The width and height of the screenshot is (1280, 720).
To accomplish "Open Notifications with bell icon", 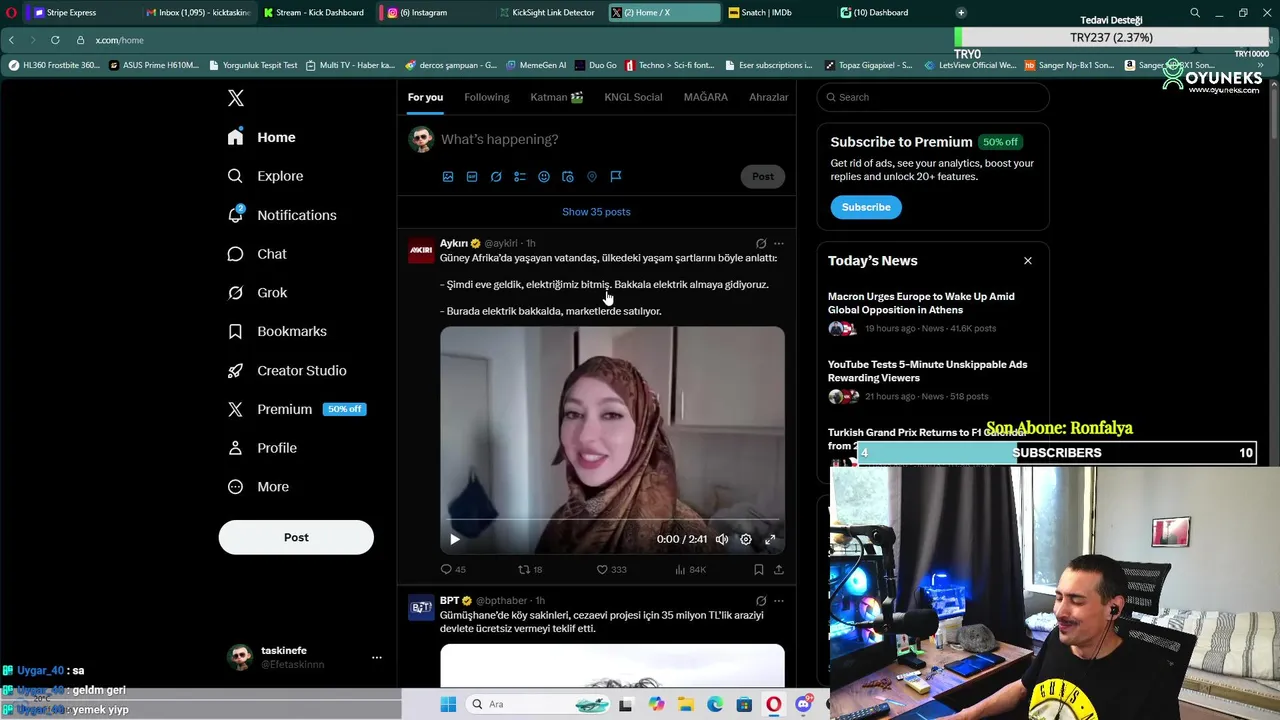I will [281, 215].
